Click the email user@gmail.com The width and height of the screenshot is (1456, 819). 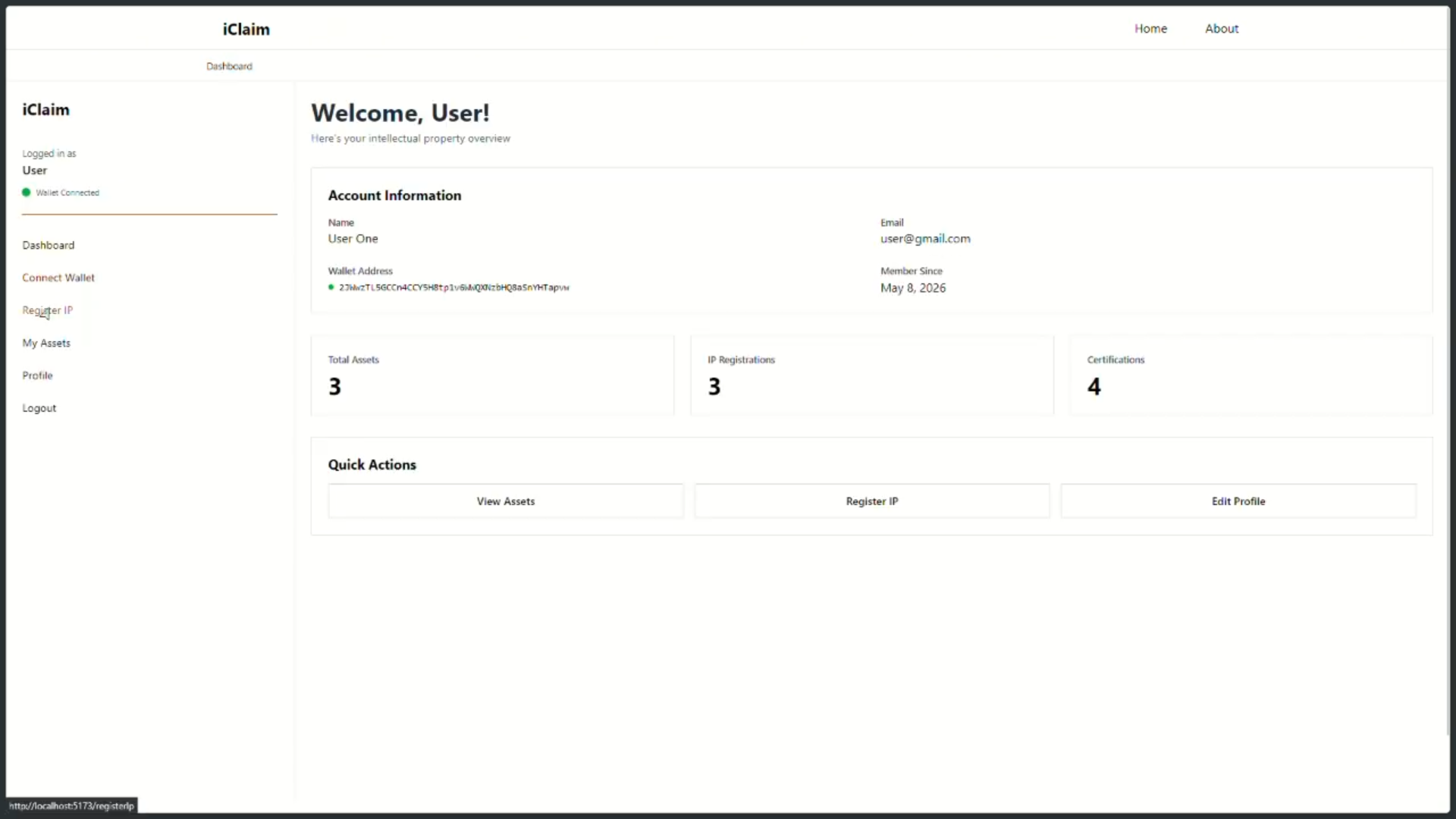pyautogui.click(x=925, y=239)
